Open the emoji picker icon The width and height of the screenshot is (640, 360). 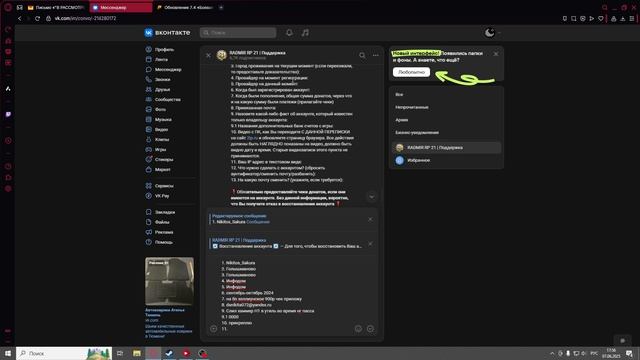coord(358,329)
